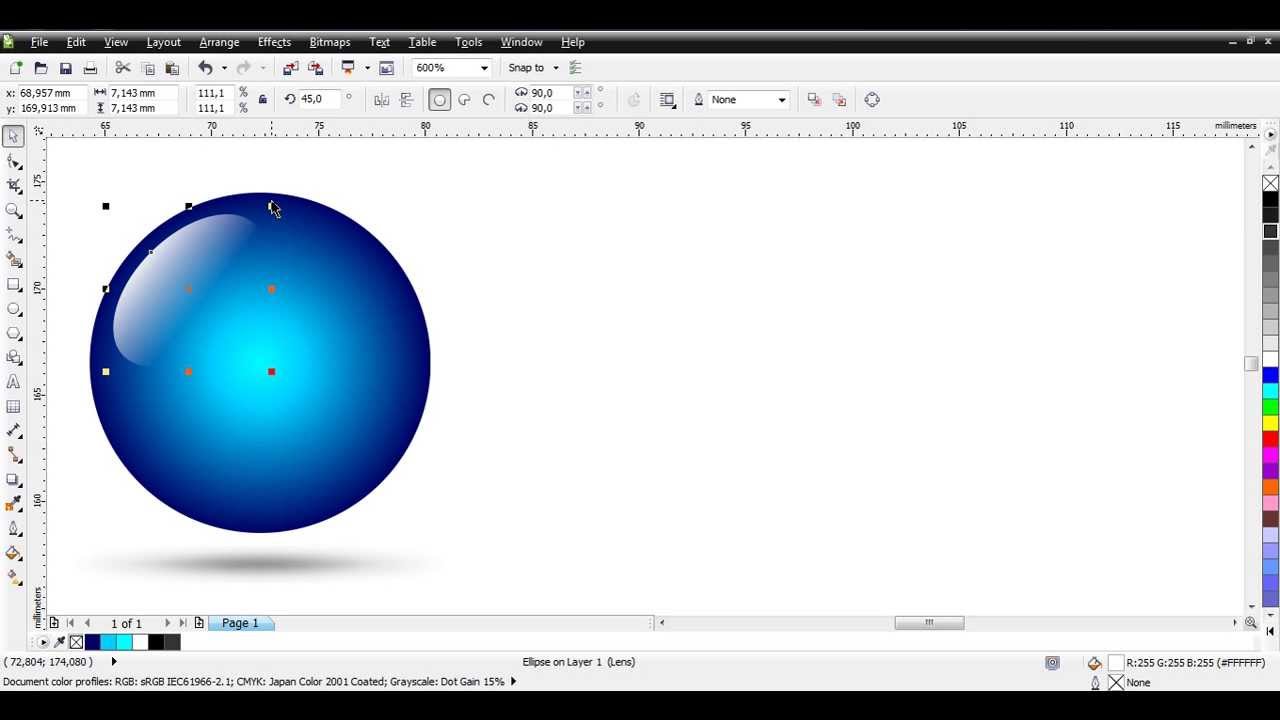Click the Page 1 tab
The image size is (1280, 720).
[240, 623]
